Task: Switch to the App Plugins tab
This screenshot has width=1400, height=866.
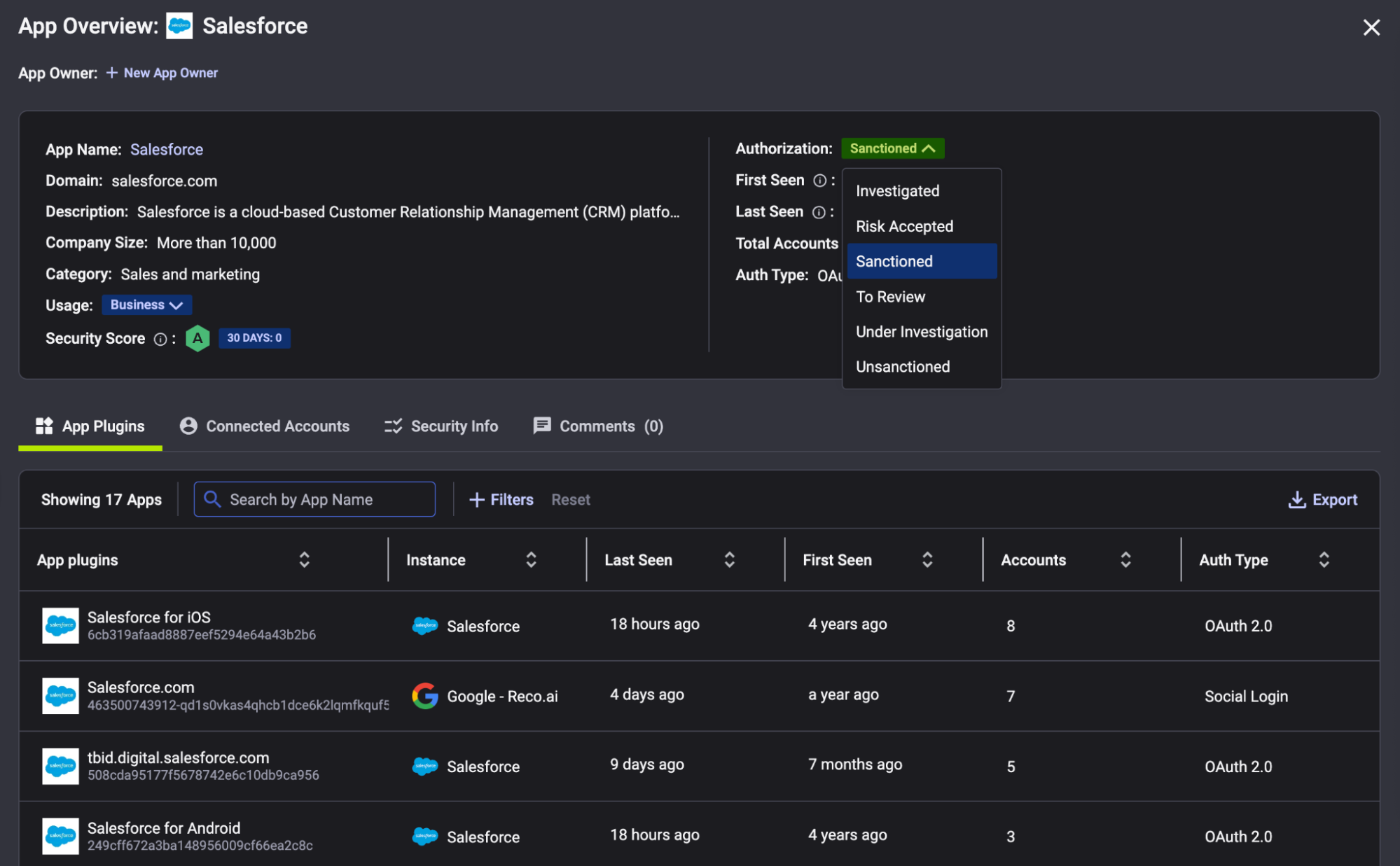Action: click(90, 426)
